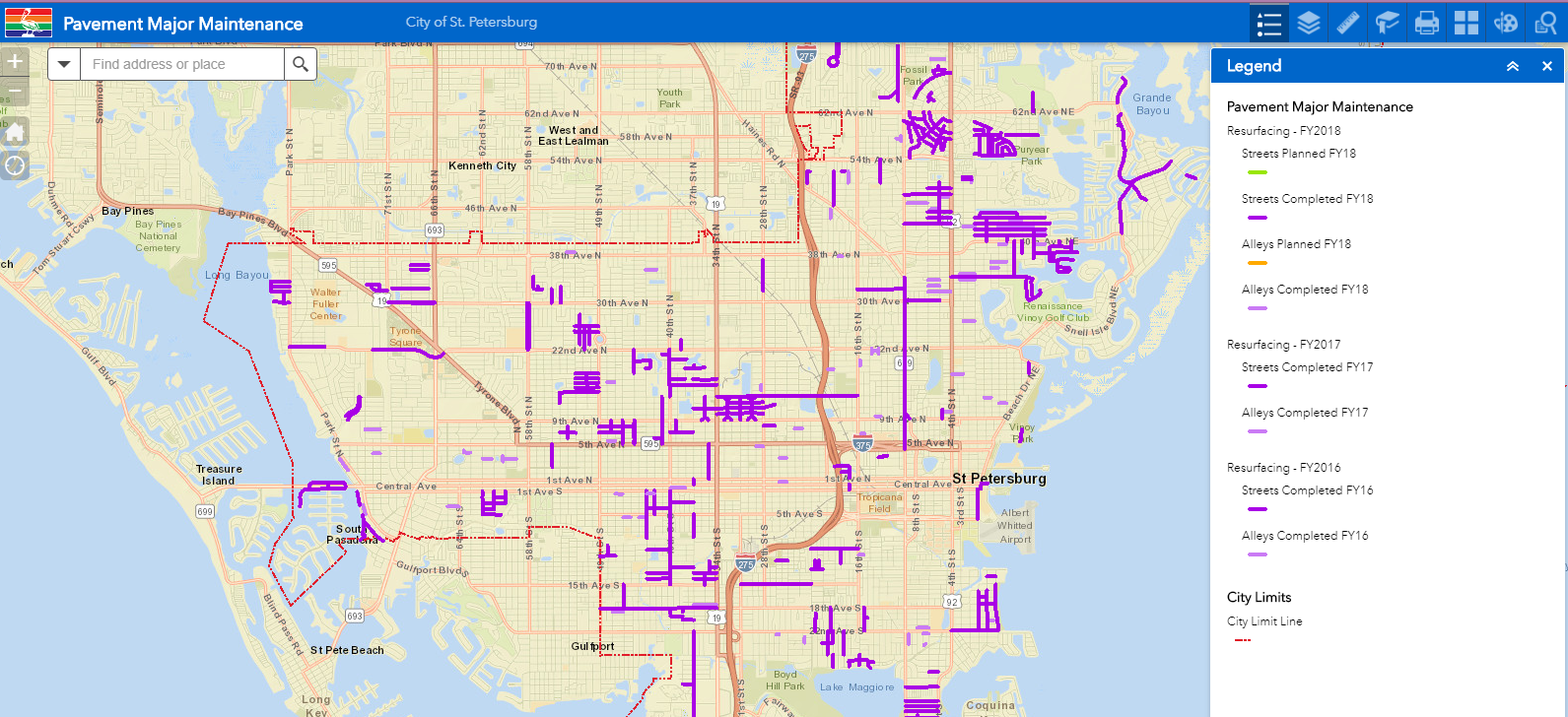Select 'Resurfacing - FY2016' legend heading

click(1283, 468)
